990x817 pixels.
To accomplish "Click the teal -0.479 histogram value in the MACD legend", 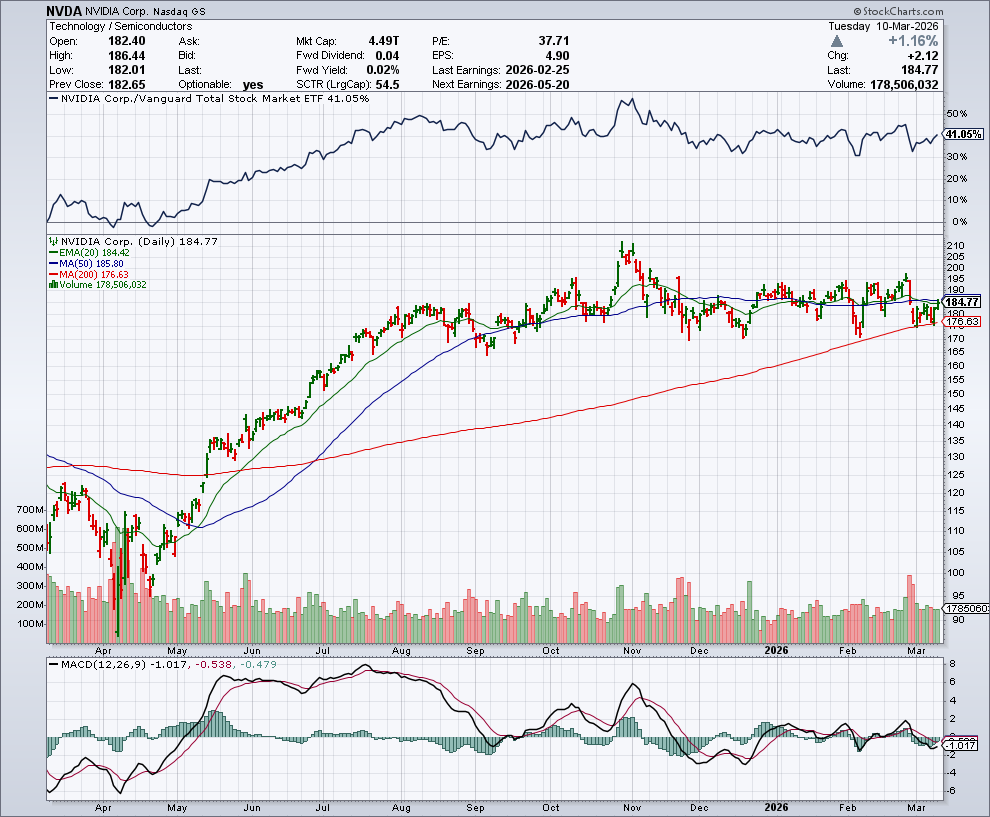I will (x=258, y=664).
